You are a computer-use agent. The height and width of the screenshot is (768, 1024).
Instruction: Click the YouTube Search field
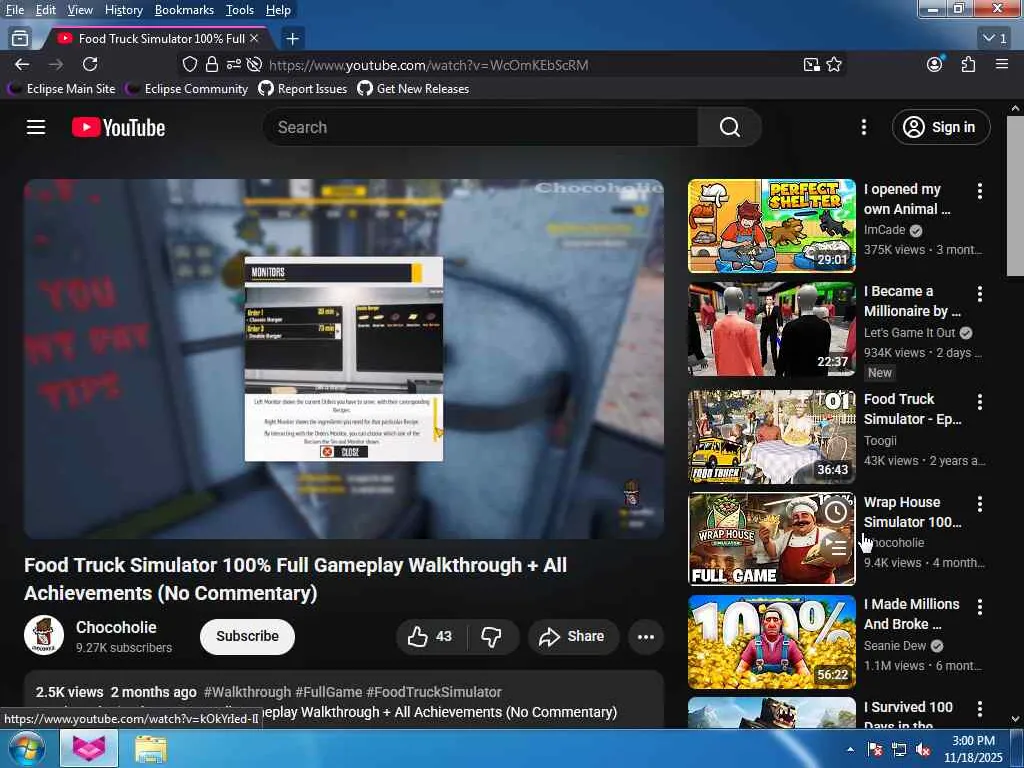[480, 127]
